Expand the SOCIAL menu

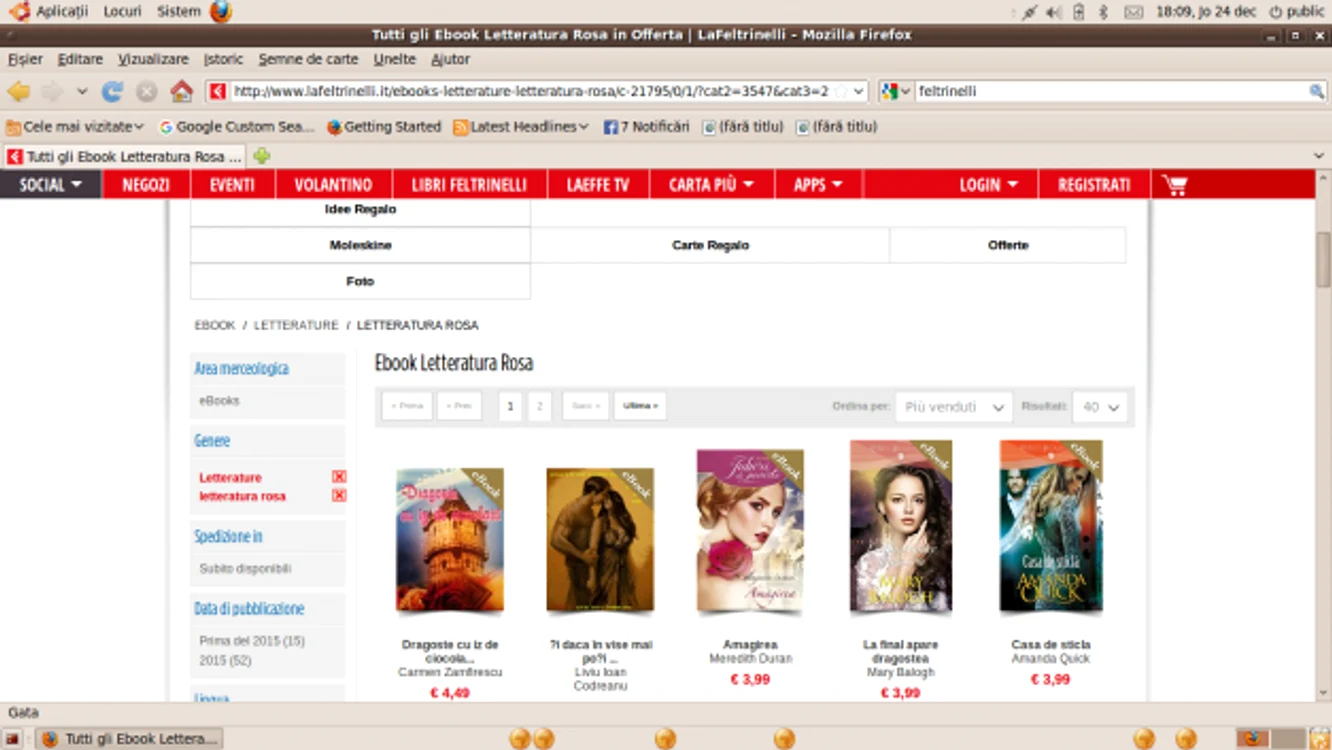pos(51,185)
